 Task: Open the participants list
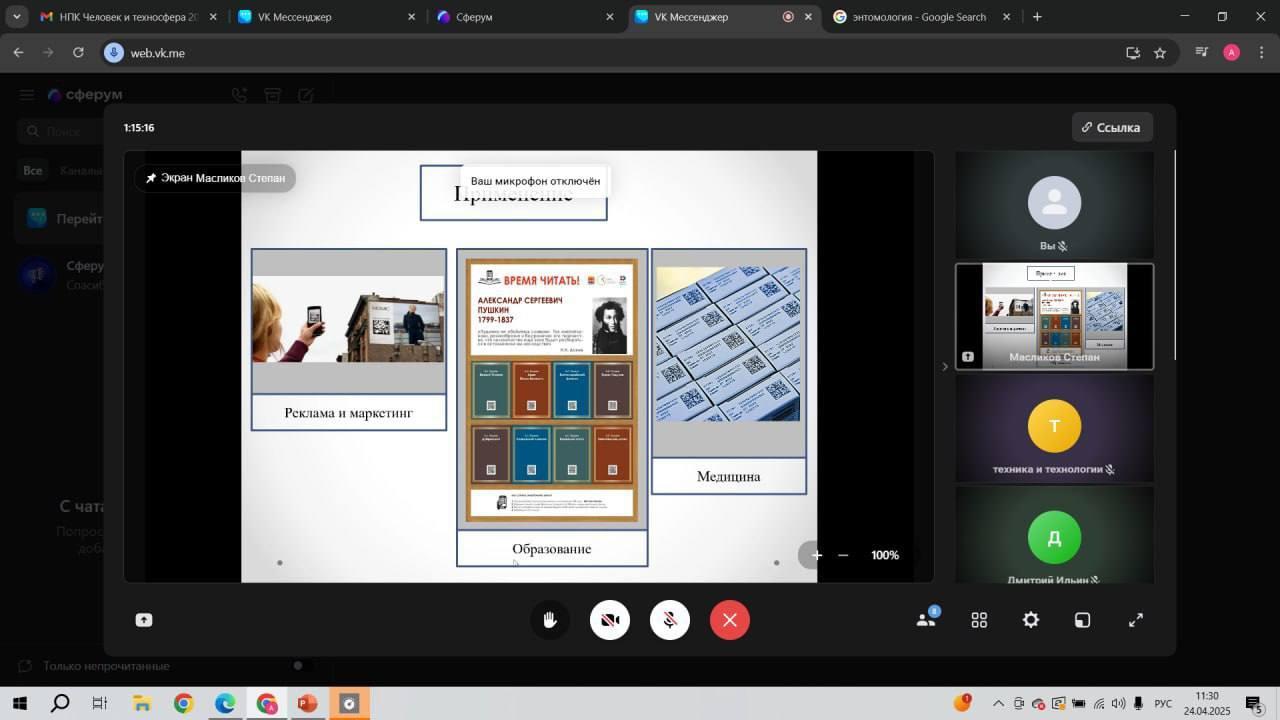[x=927, y=620]
